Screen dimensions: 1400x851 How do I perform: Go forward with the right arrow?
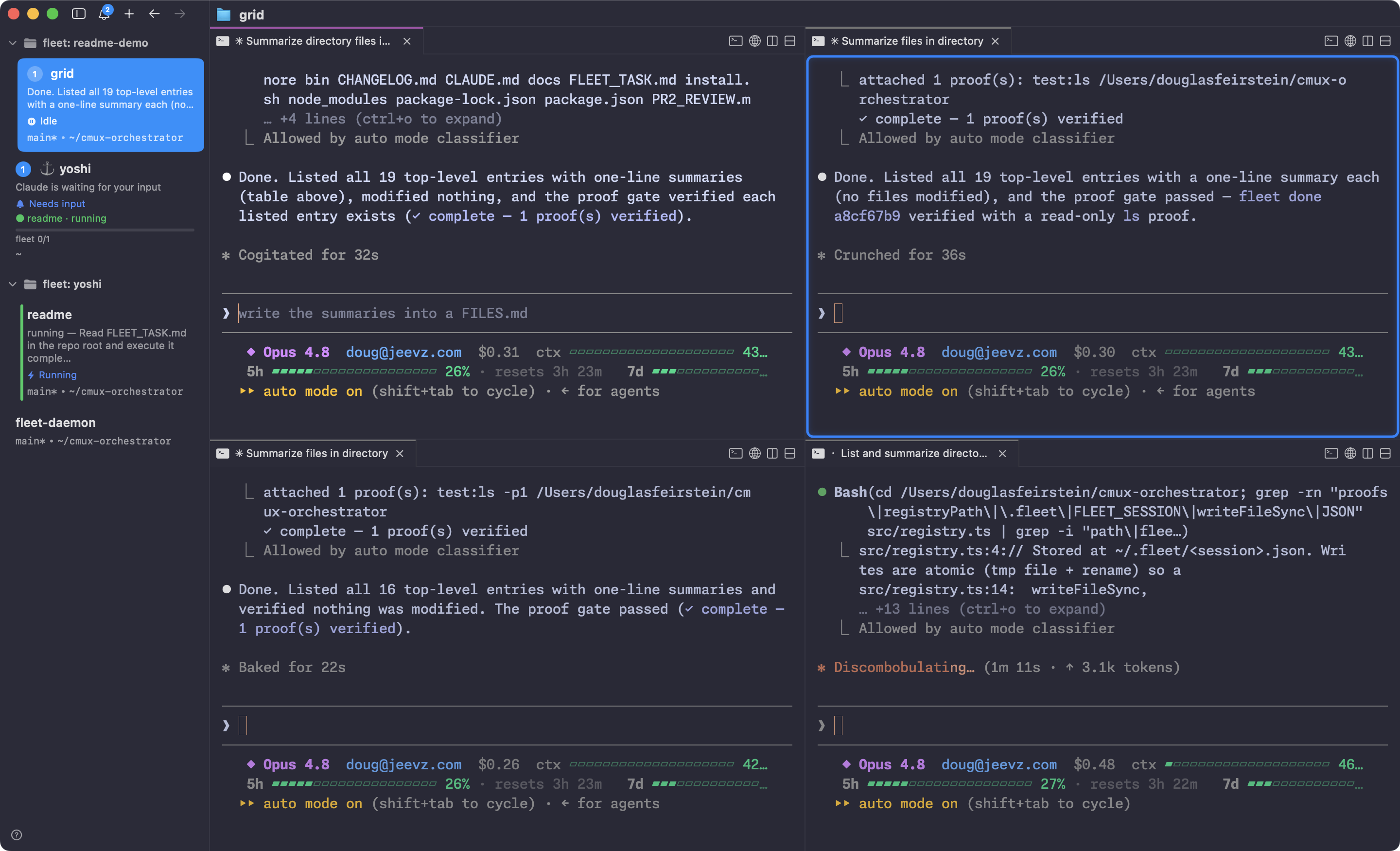pyautogui.click(x=179, y=14)
